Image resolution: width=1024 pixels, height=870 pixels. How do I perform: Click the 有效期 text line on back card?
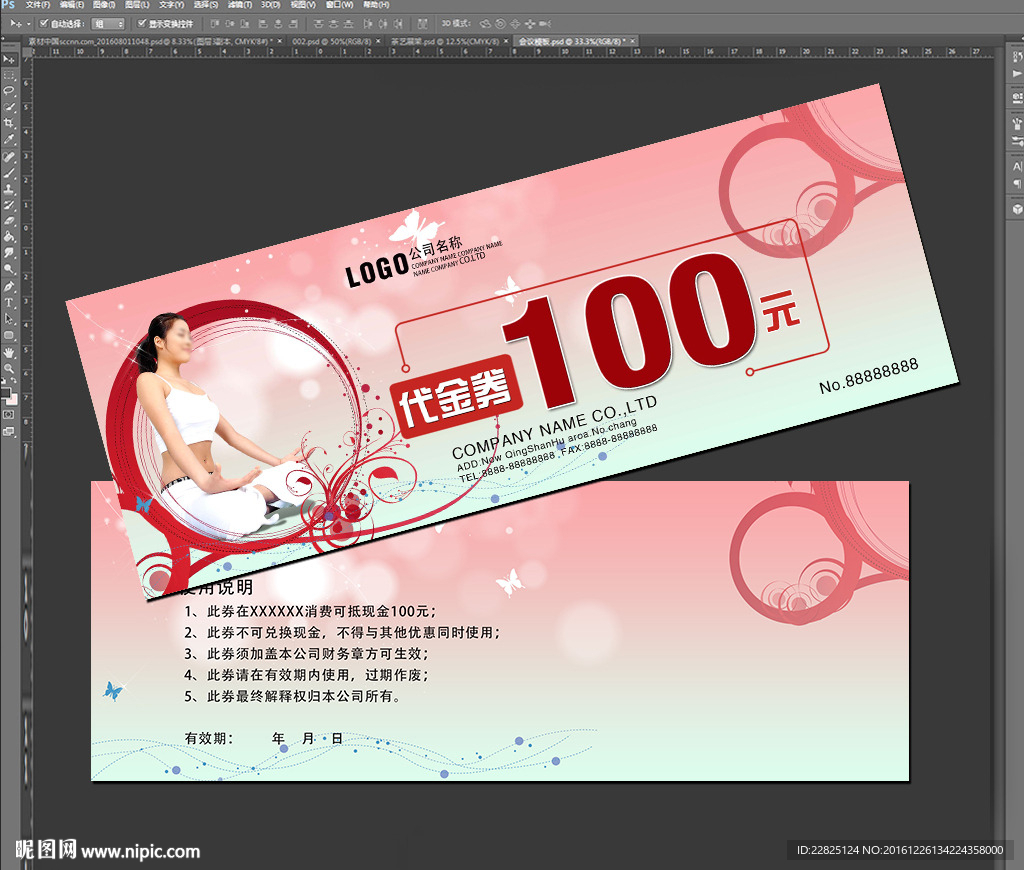coord(264,739)
